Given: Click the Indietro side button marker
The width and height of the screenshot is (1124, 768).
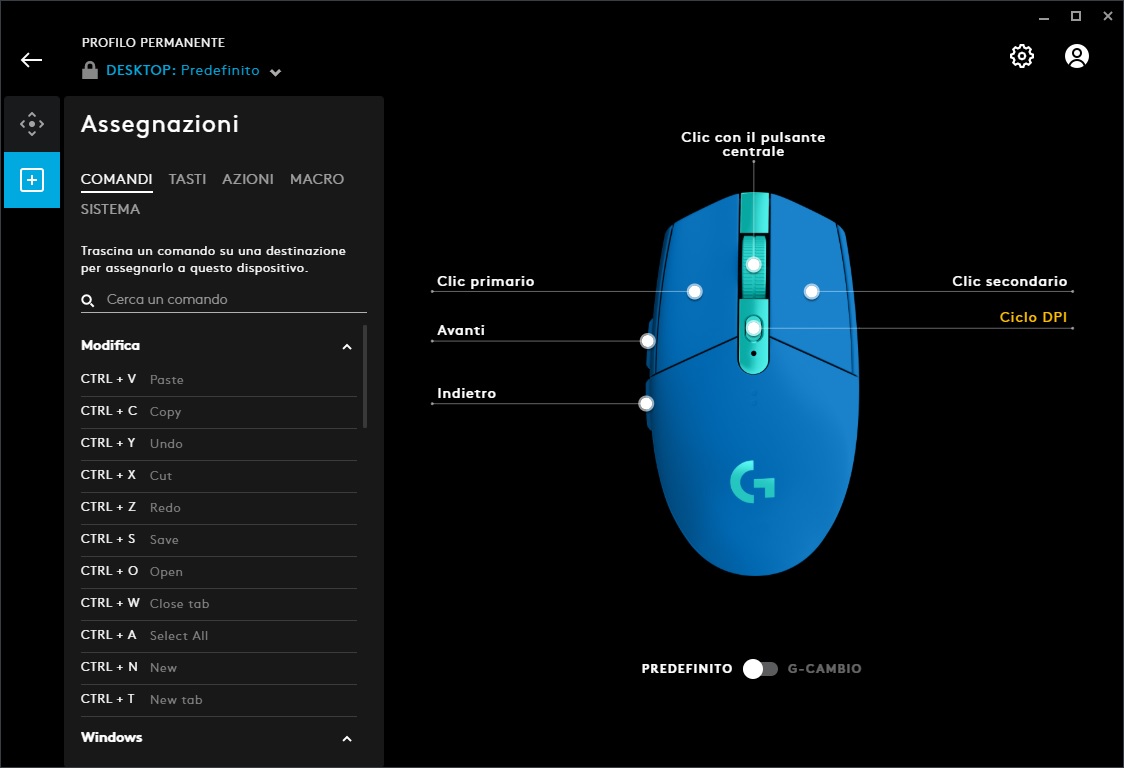Looking at the screenshot, I should [646, 404].
